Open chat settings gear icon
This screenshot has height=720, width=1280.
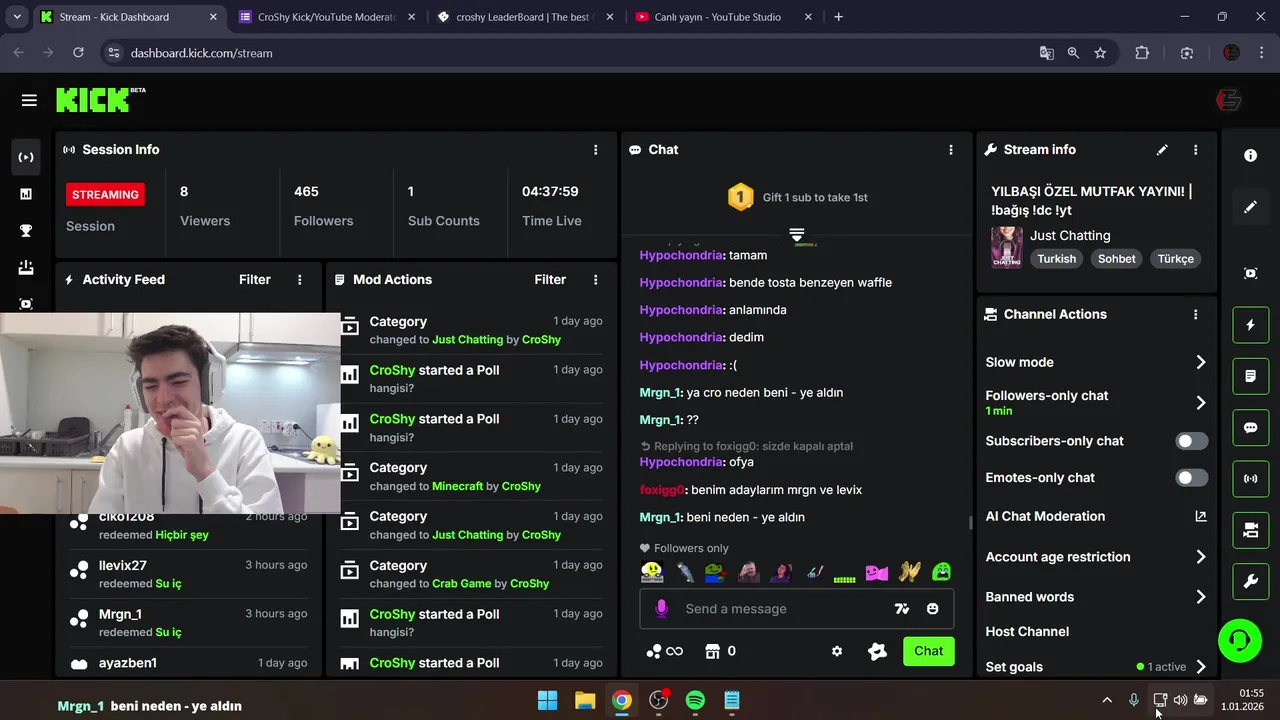(837, 651)
